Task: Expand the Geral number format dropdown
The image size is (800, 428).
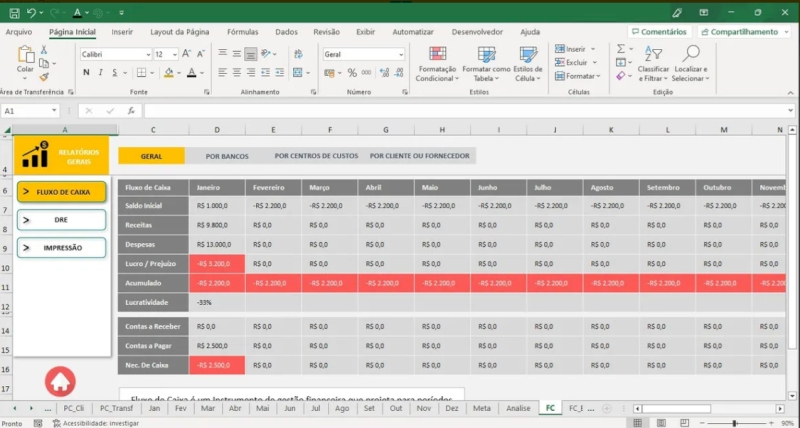Action: 399,54
